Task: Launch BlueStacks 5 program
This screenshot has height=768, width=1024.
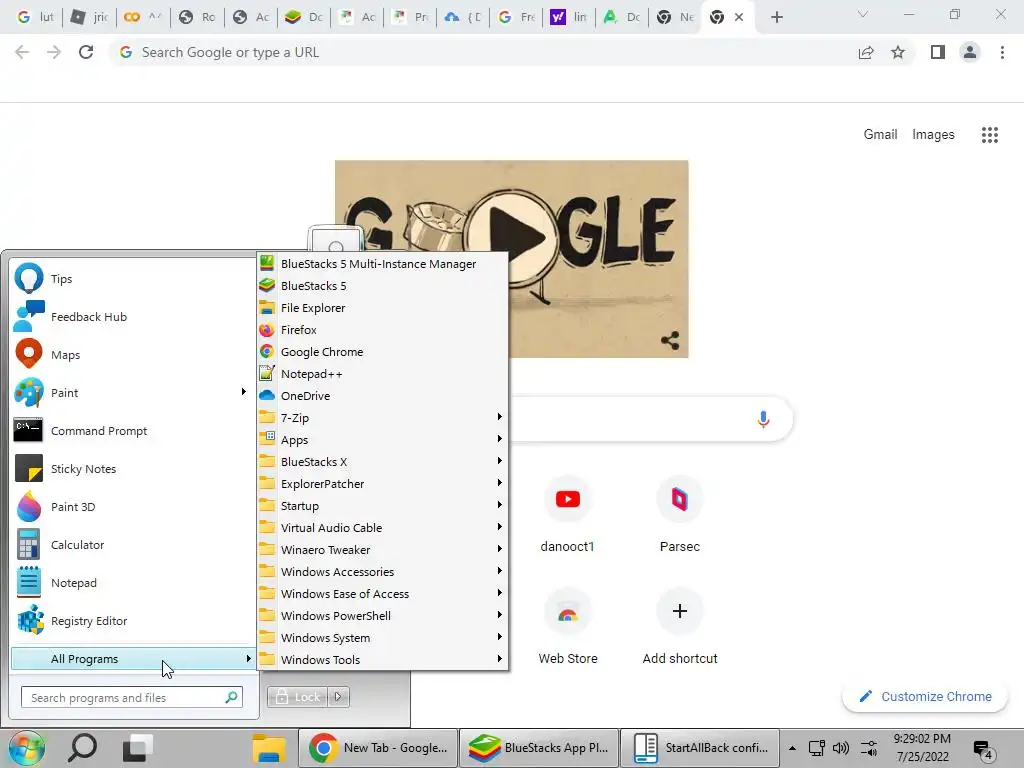Action: (383, 286)
